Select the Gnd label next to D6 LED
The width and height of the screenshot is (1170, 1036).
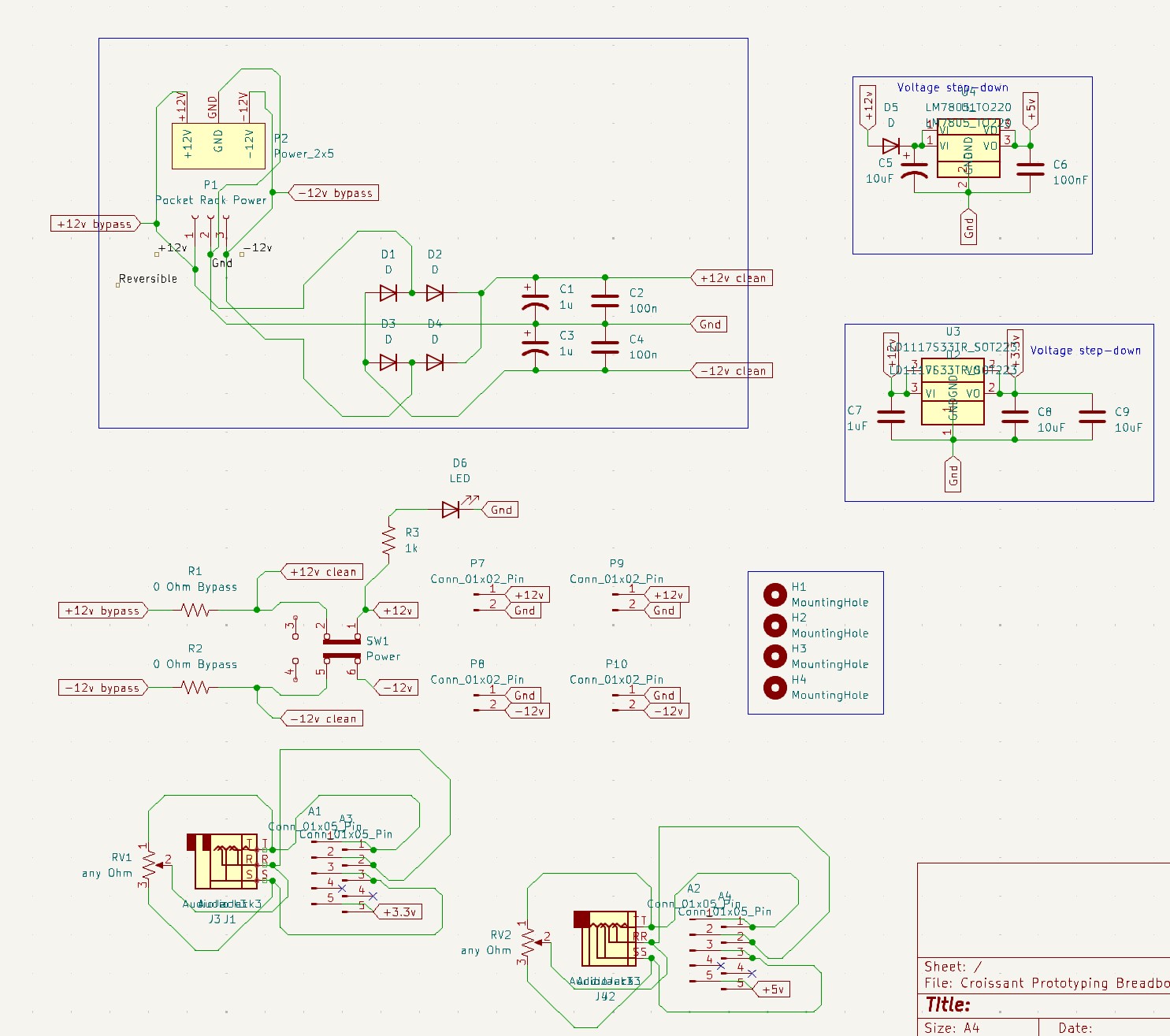(x=501, y=510)
